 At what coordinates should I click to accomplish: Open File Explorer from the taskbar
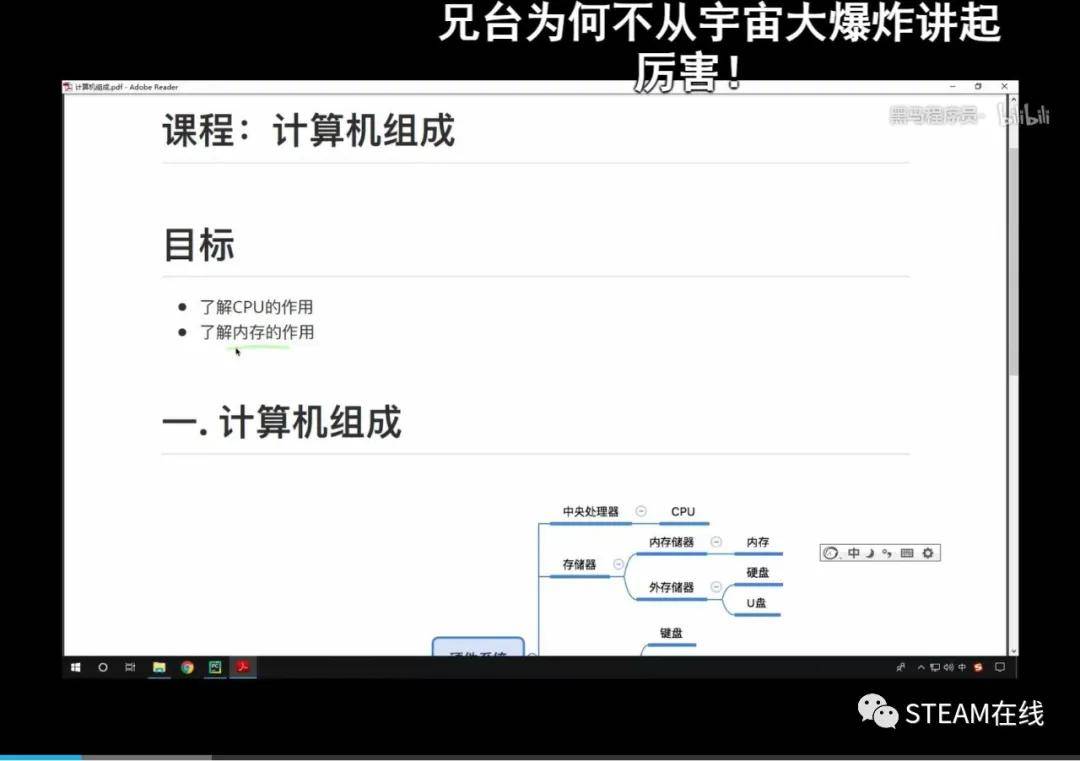159,667
